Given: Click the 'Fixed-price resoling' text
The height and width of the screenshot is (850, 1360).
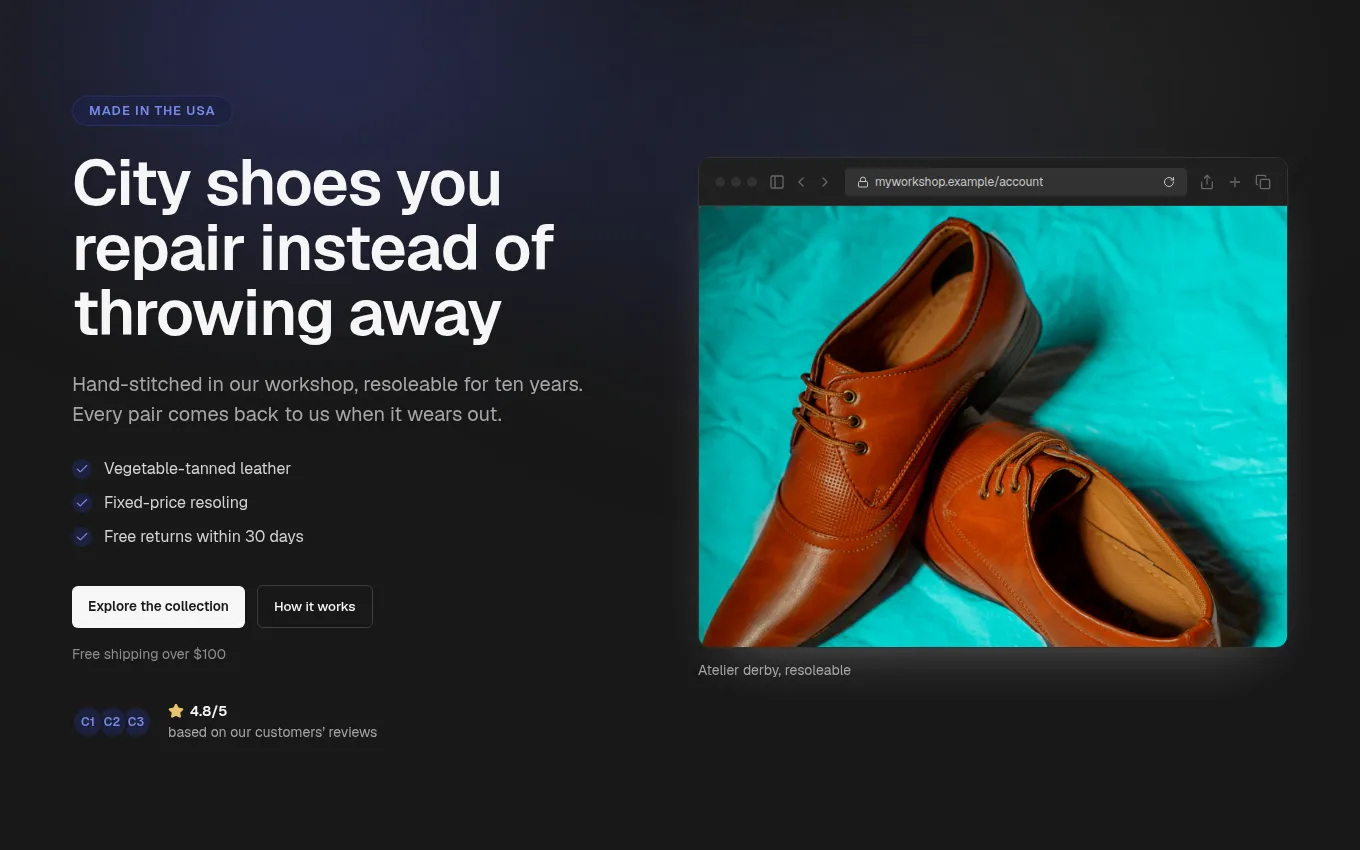Looking at the screenshot, I should click(176, 503).
